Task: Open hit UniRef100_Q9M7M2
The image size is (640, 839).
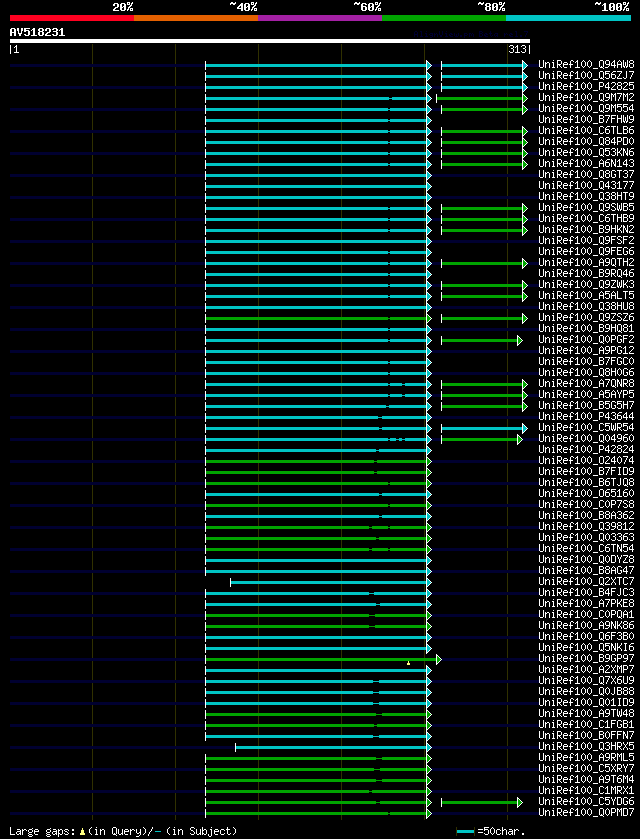Action: click(x=586, y=98)
